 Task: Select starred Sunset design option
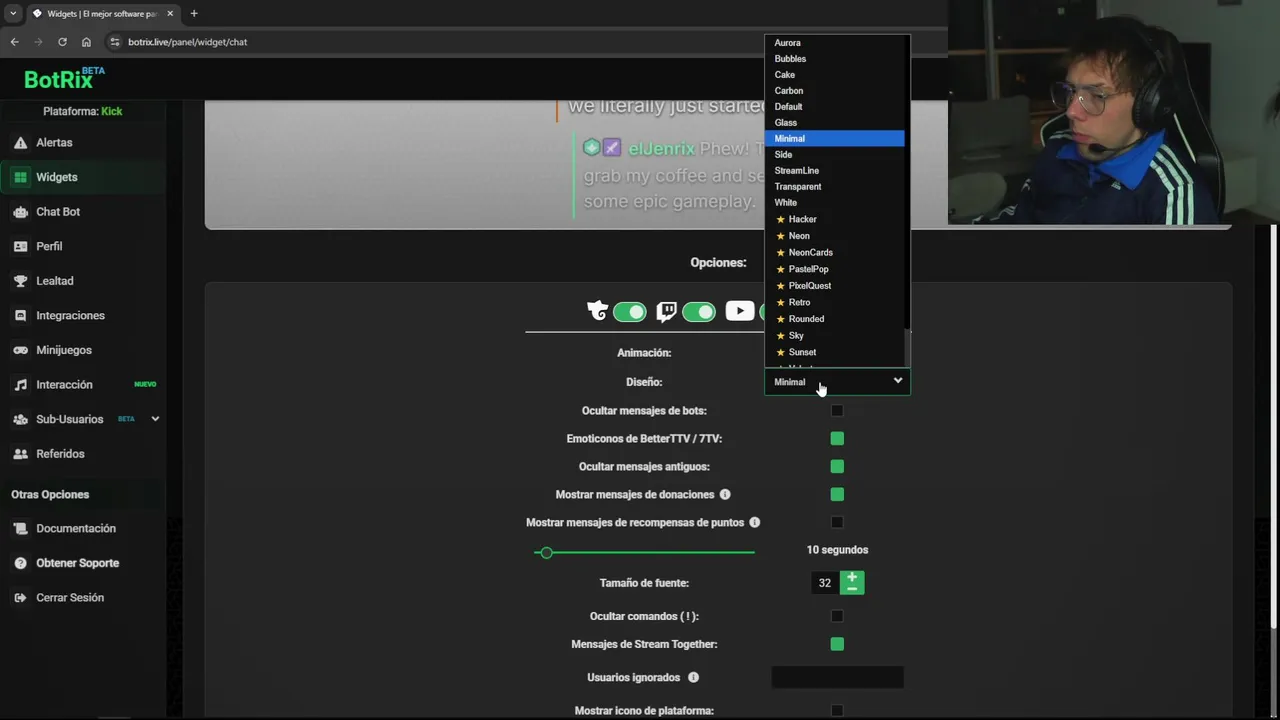point(835,352)
